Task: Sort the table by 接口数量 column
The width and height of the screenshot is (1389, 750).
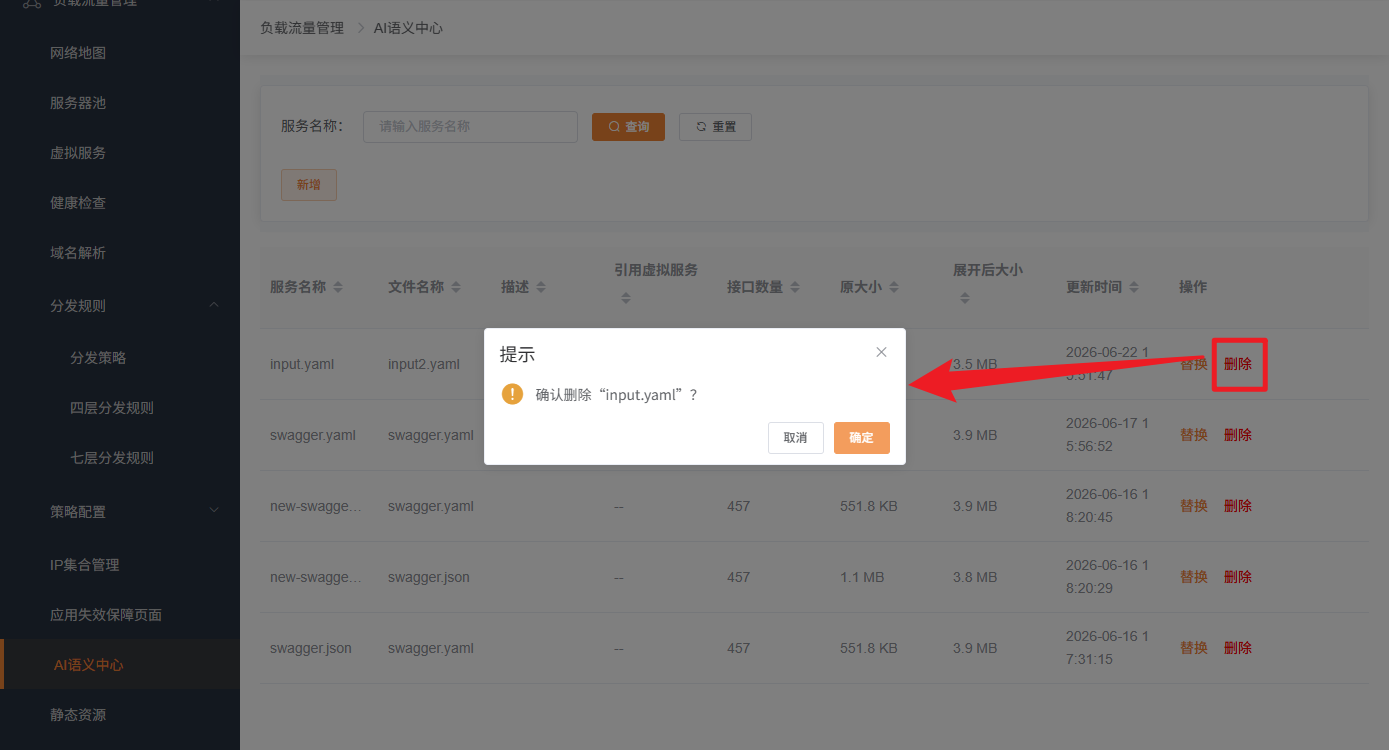Action: 795,287
